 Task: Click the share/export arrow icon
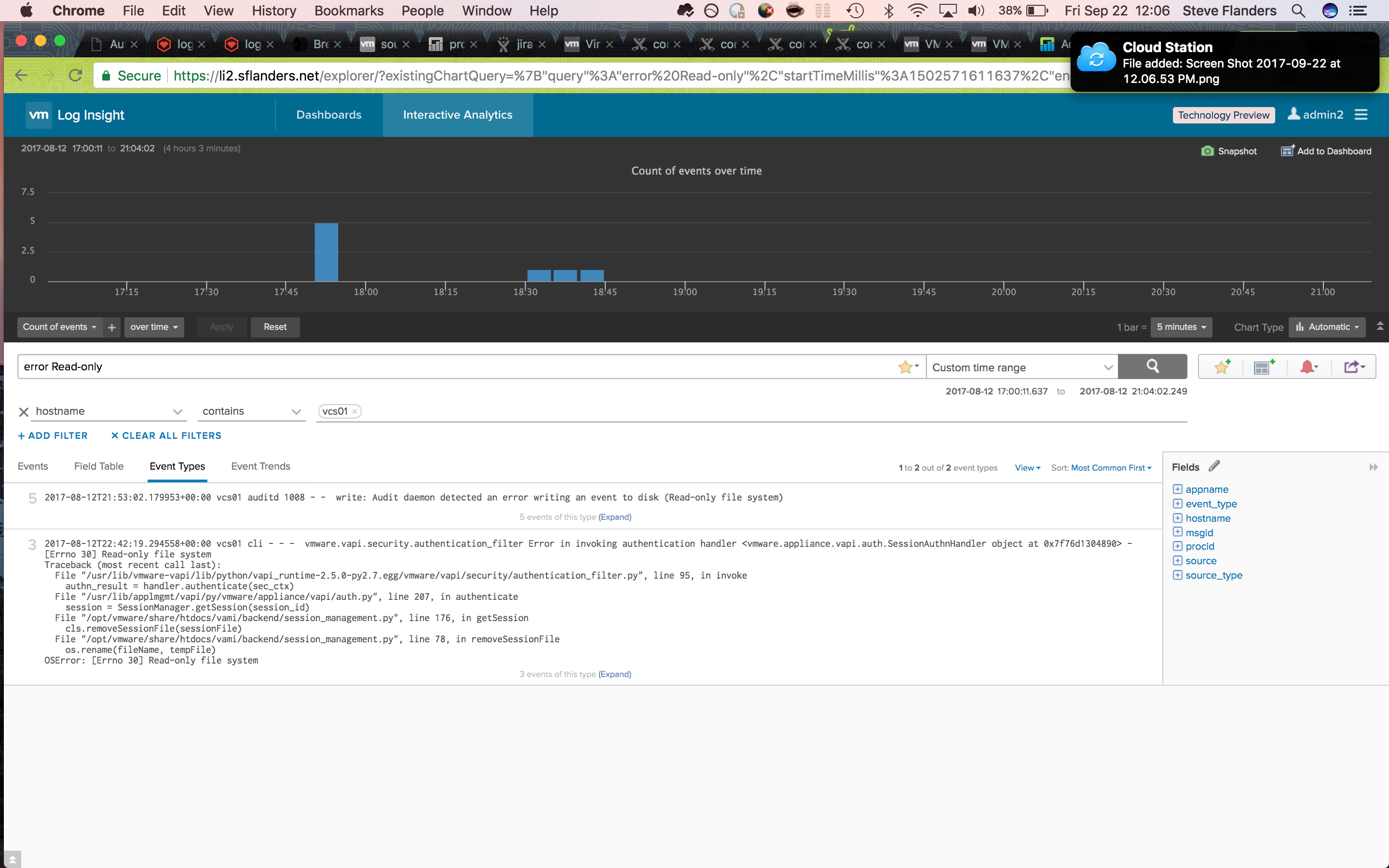pos(1353,367)
